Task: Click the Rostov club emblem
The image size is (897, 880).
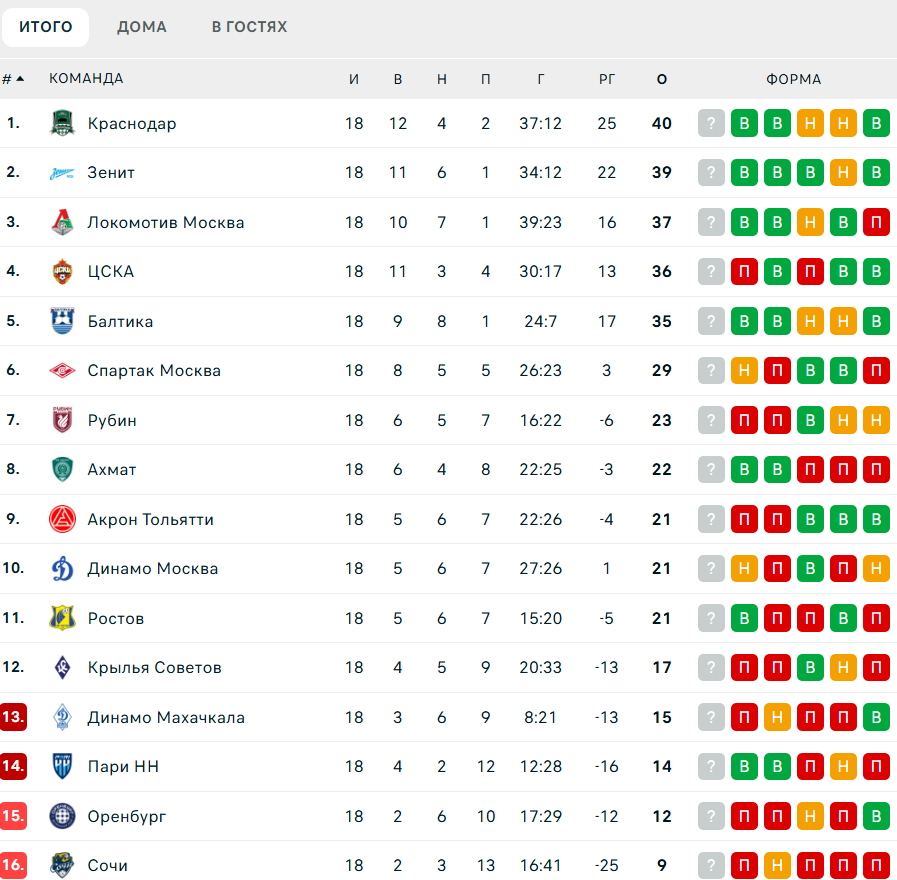Action: 62,618
